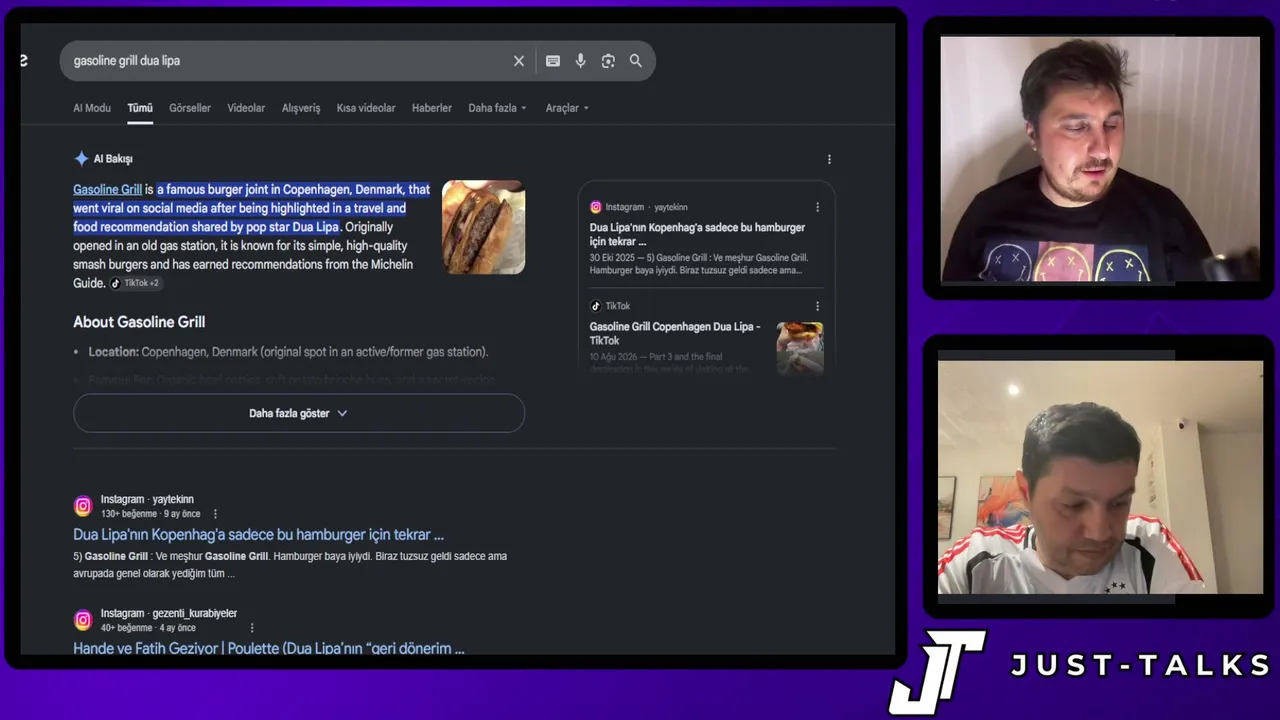Click '40+ beğenme' text under gezenti_kurabiyeler
The width and height of the screenshot is (1280, 720).
127,628
